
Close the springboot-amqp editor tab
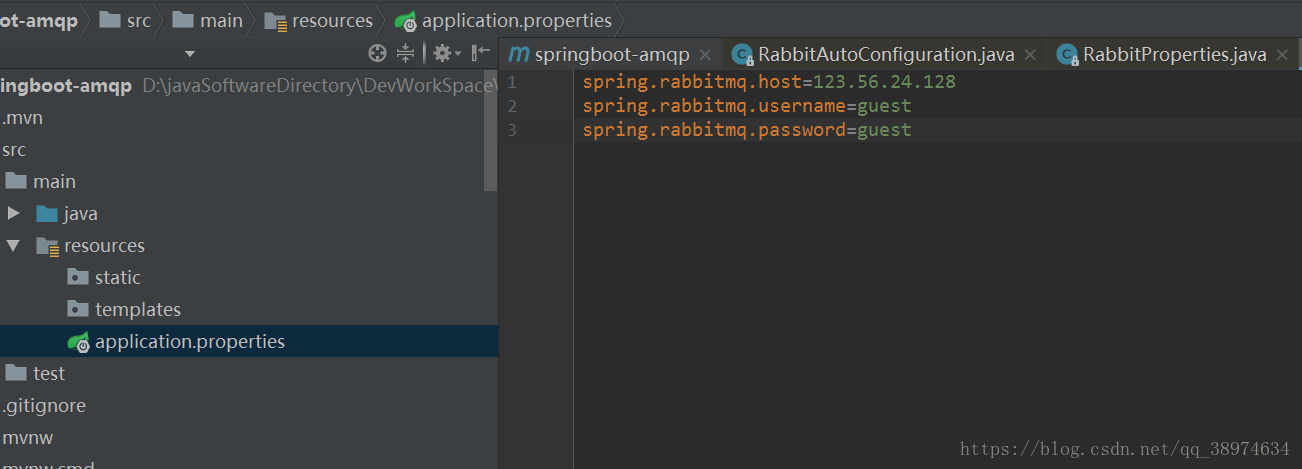point(705,55)
